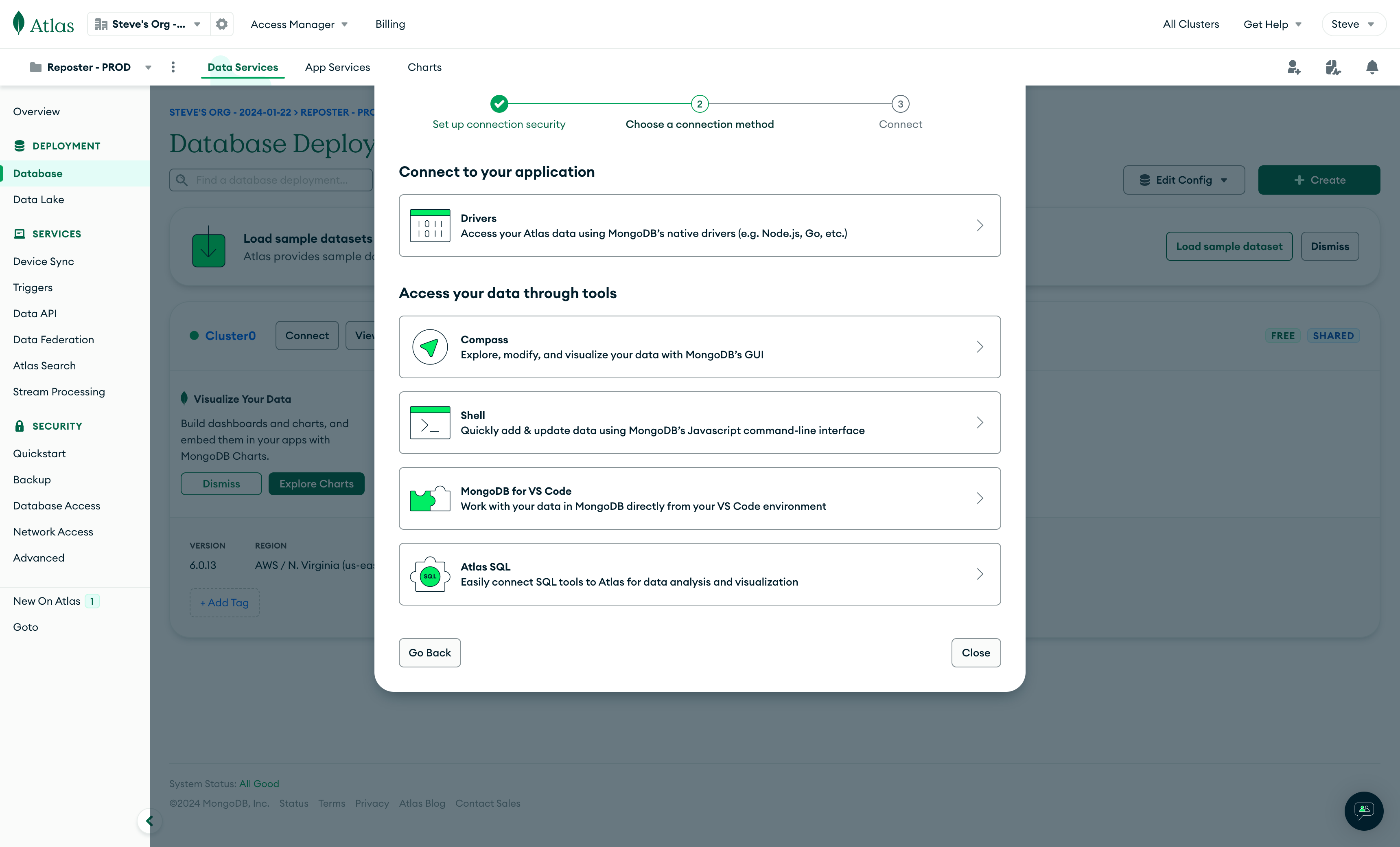Image resolution: width=1400 pixels, height=847 pixels.
Task: Click the Go Back button
Action: pos(429,653)
